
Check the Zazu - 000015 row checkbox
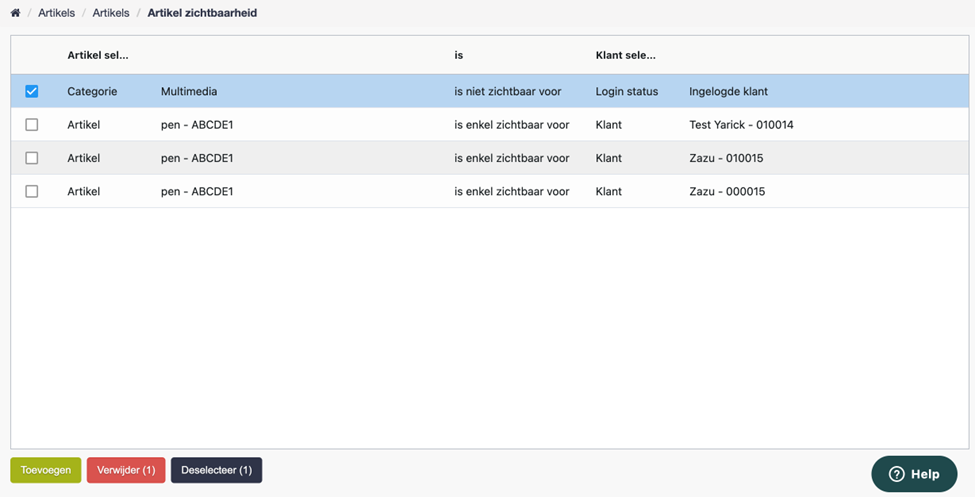click(x=32, y=192)
